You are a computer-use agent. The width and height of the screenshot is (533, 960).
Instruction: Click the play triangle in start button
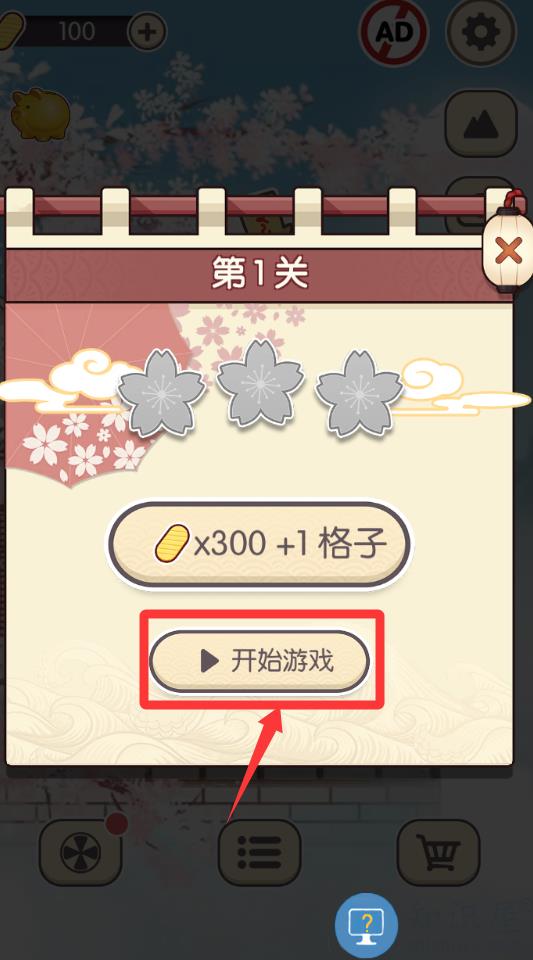(x=209, y=661)
